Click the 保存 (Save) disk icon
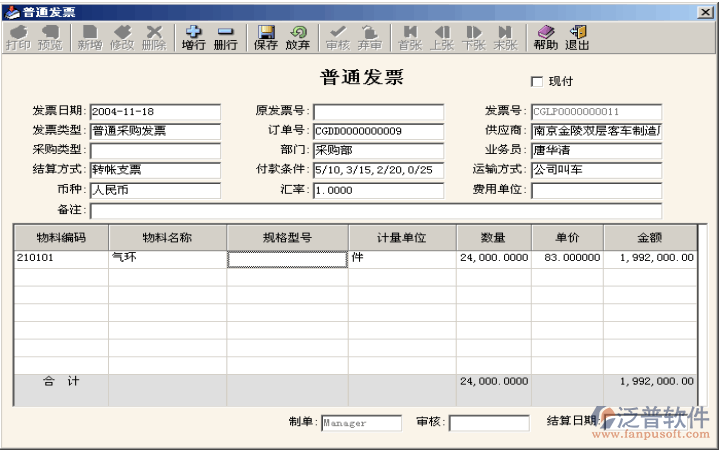Image resolution: width=720 pixels, height=450 pixels. [266, 37]
